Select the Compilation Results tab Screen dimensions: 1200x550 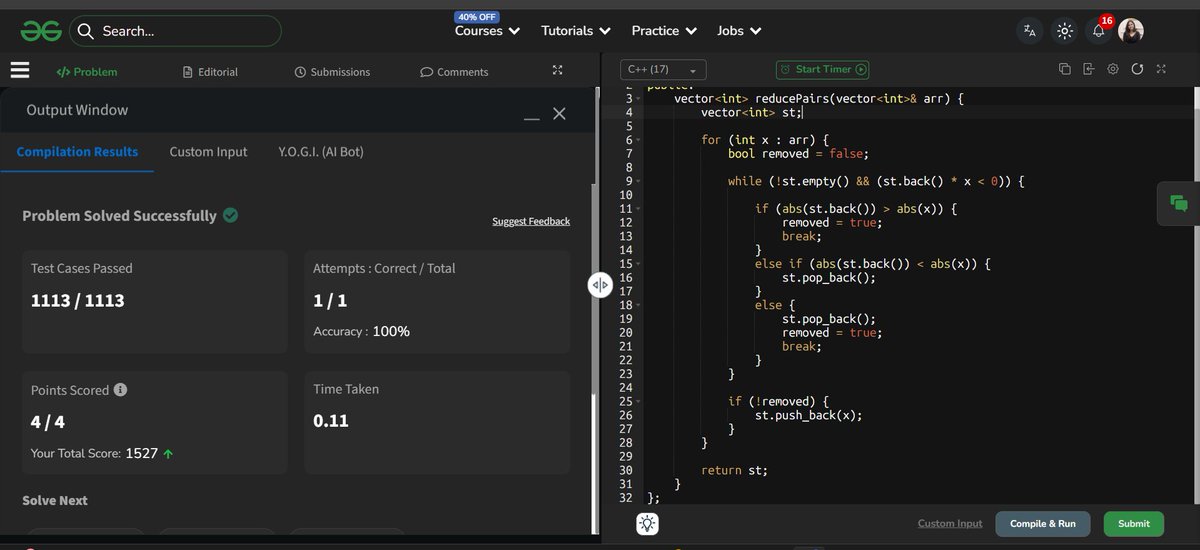(77, 152)
